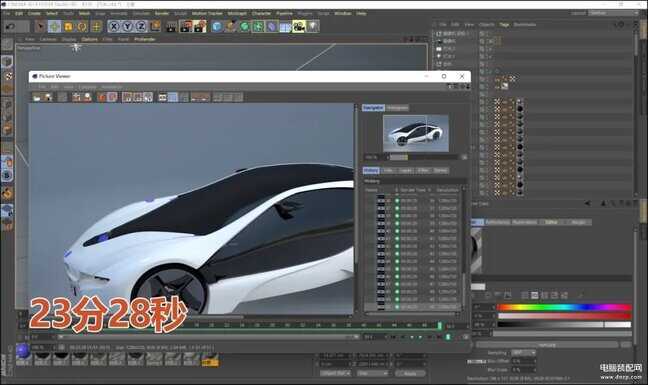Click the Camera object toolbar icon
The image size is (648, 385).
[x=299, y=27]
